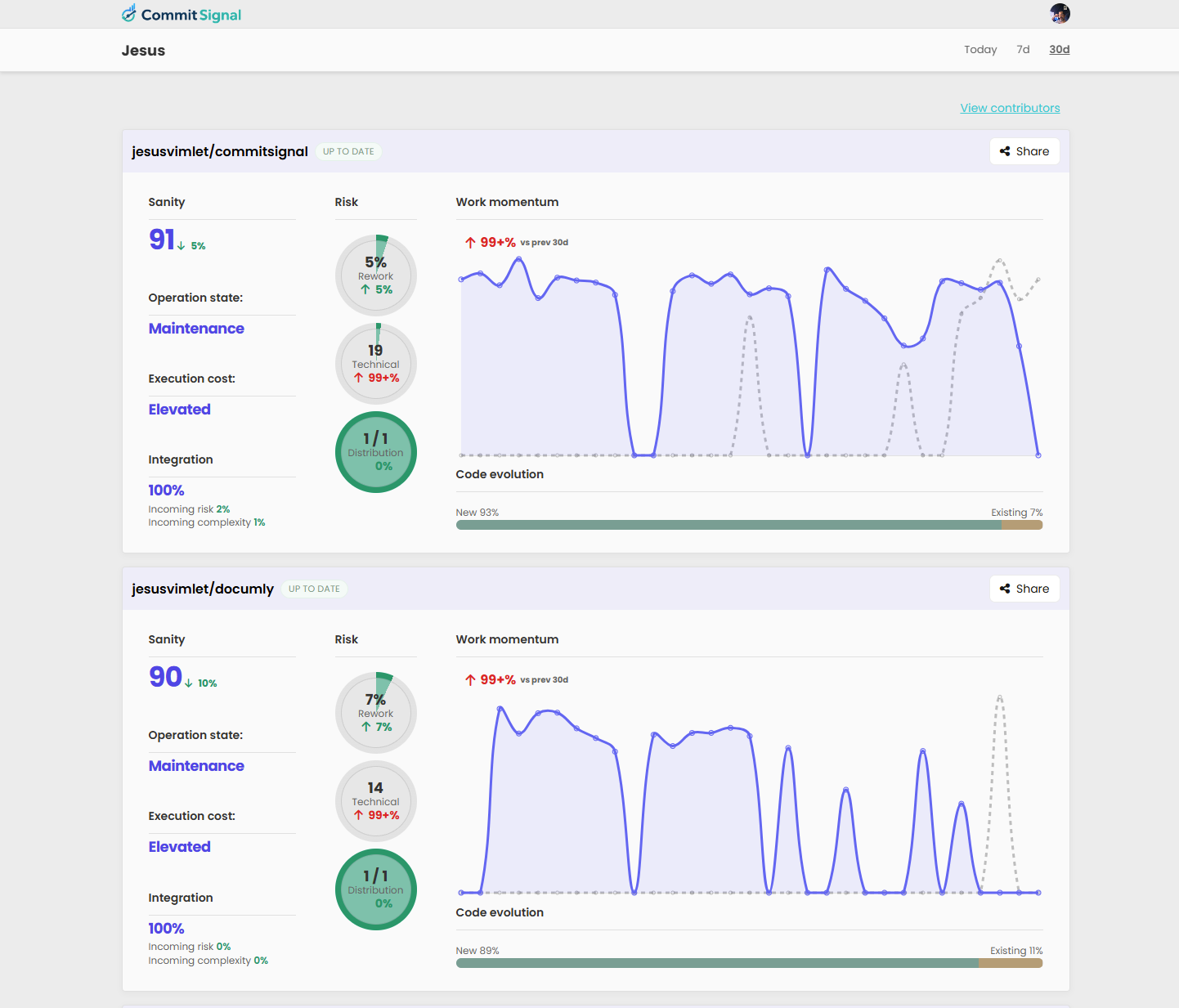Screen dimensions: 1179x1008
Task: Click the Sanity score 90
Action: coord(165,676)
